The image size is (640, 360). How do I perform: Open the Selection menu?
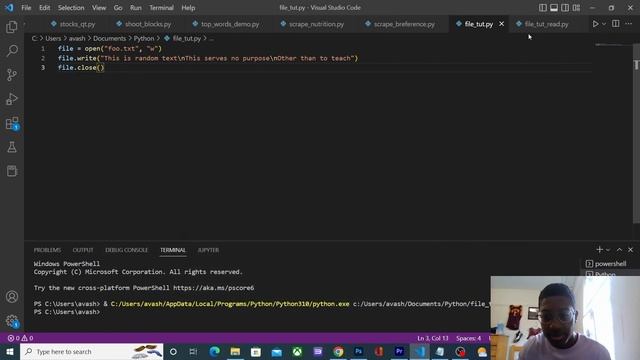71,8
